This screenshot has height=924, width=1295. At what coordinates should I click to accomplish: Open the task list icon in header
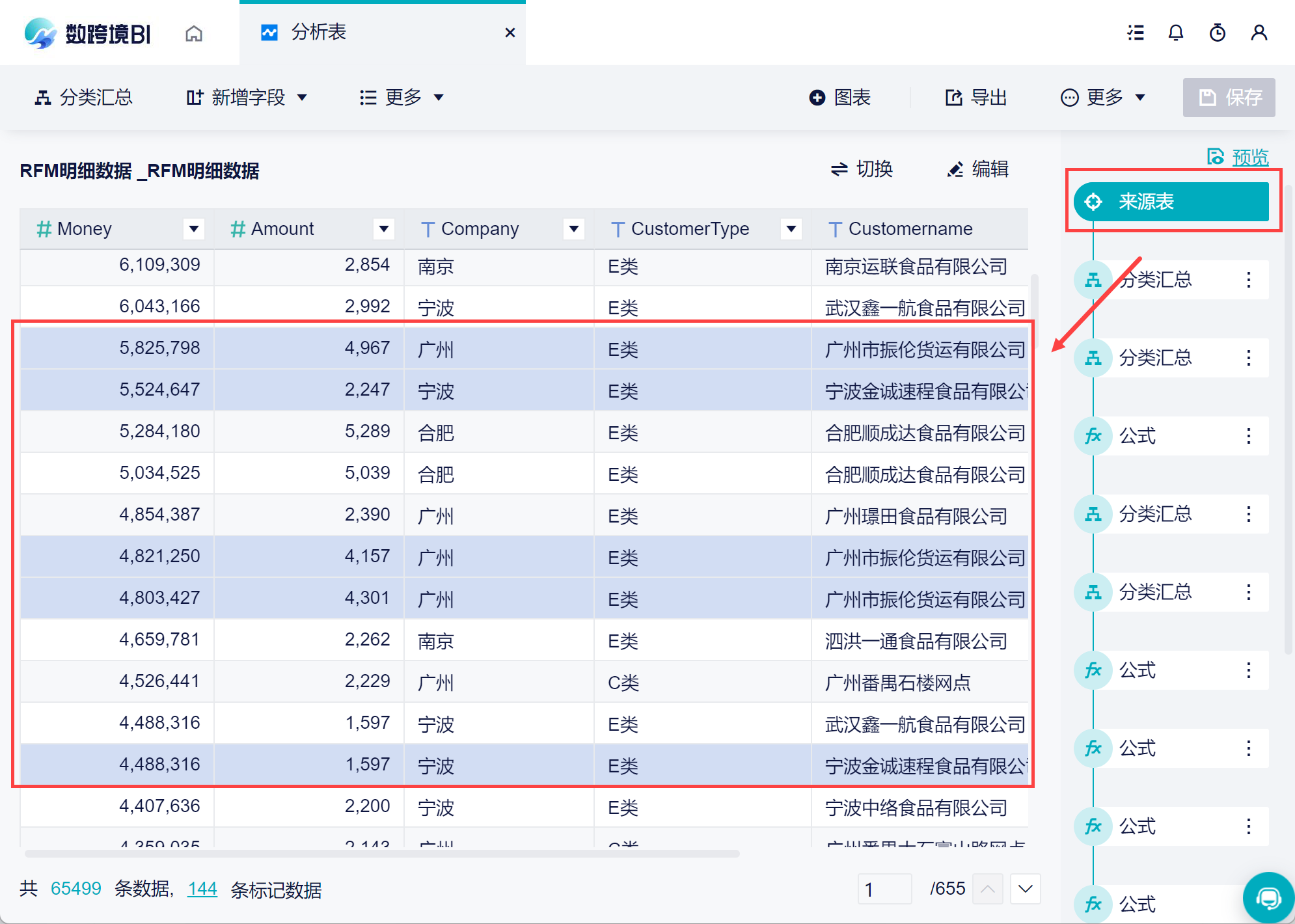pyautogui.click(x=1136, y=33)
